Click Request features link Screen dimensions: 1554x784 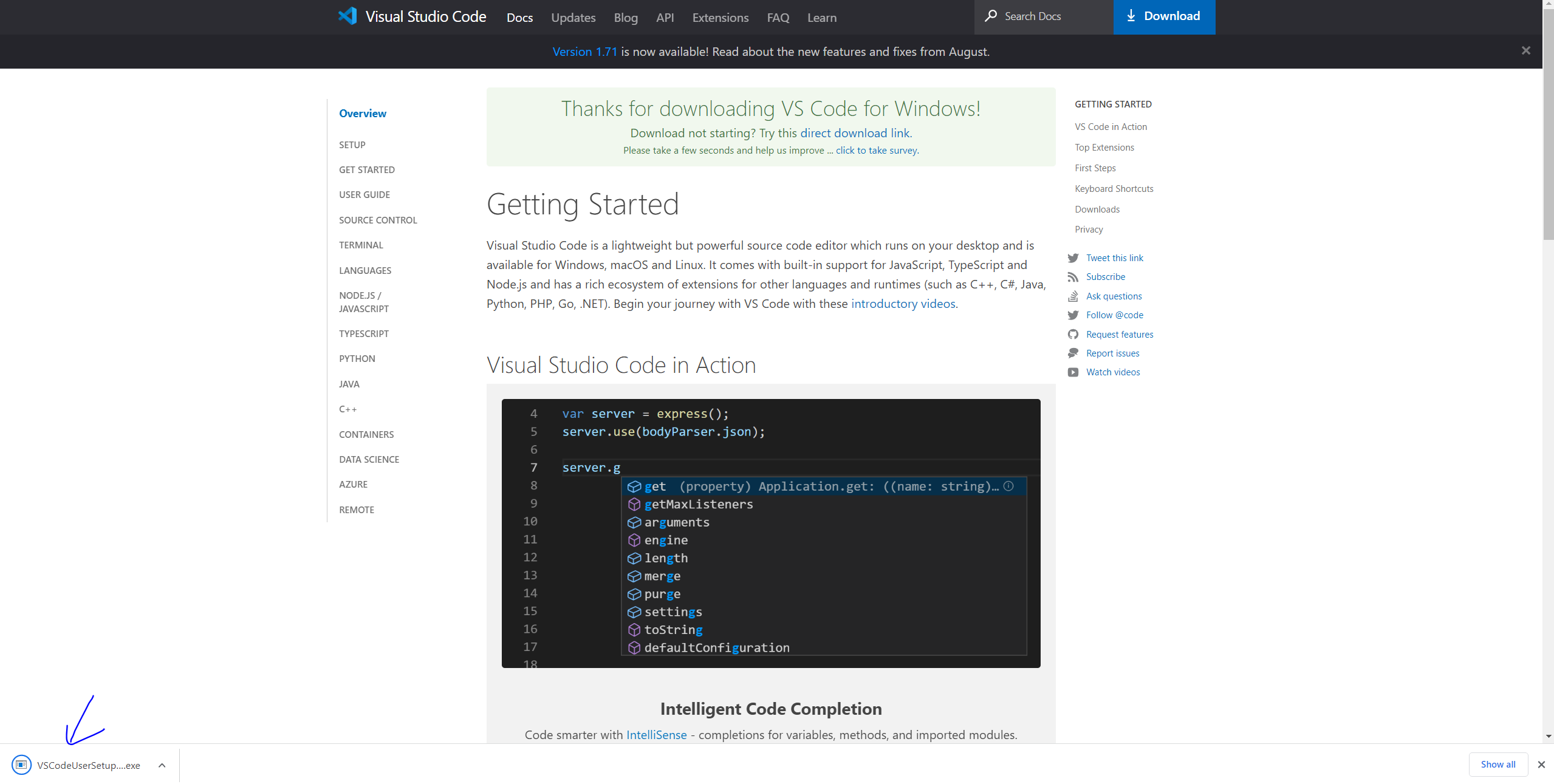point(1119,335)
